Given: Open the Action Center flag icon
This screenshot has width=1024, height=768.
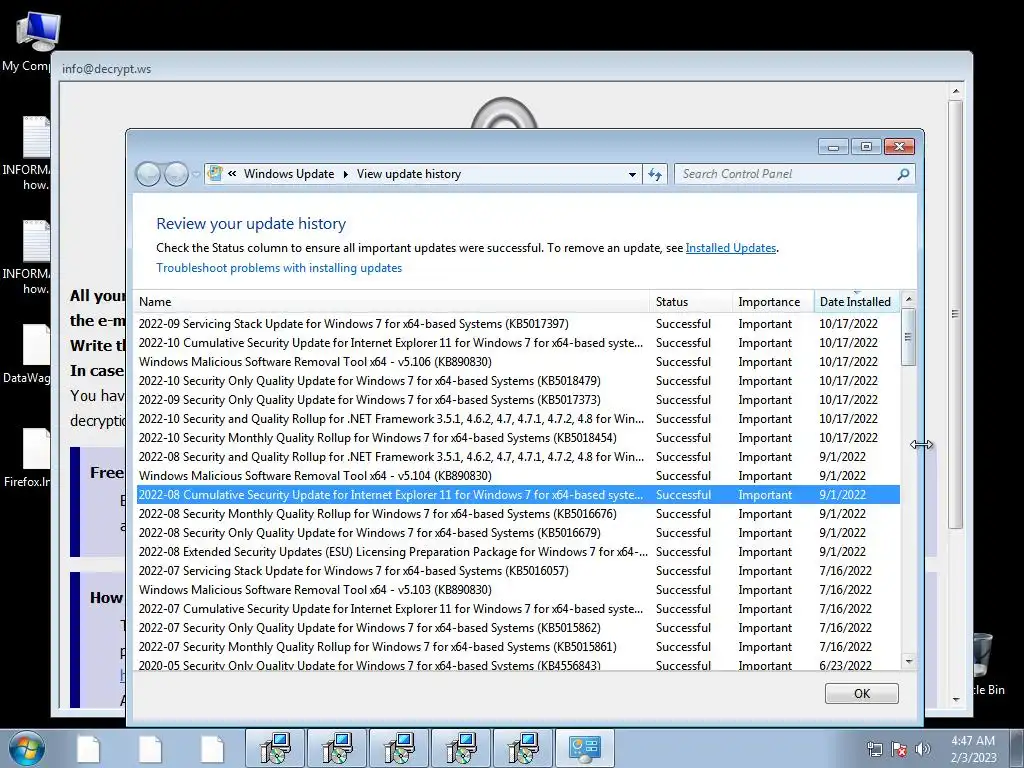Looking at the screenshot, I should pyautogui.click(x=899, y=749).
